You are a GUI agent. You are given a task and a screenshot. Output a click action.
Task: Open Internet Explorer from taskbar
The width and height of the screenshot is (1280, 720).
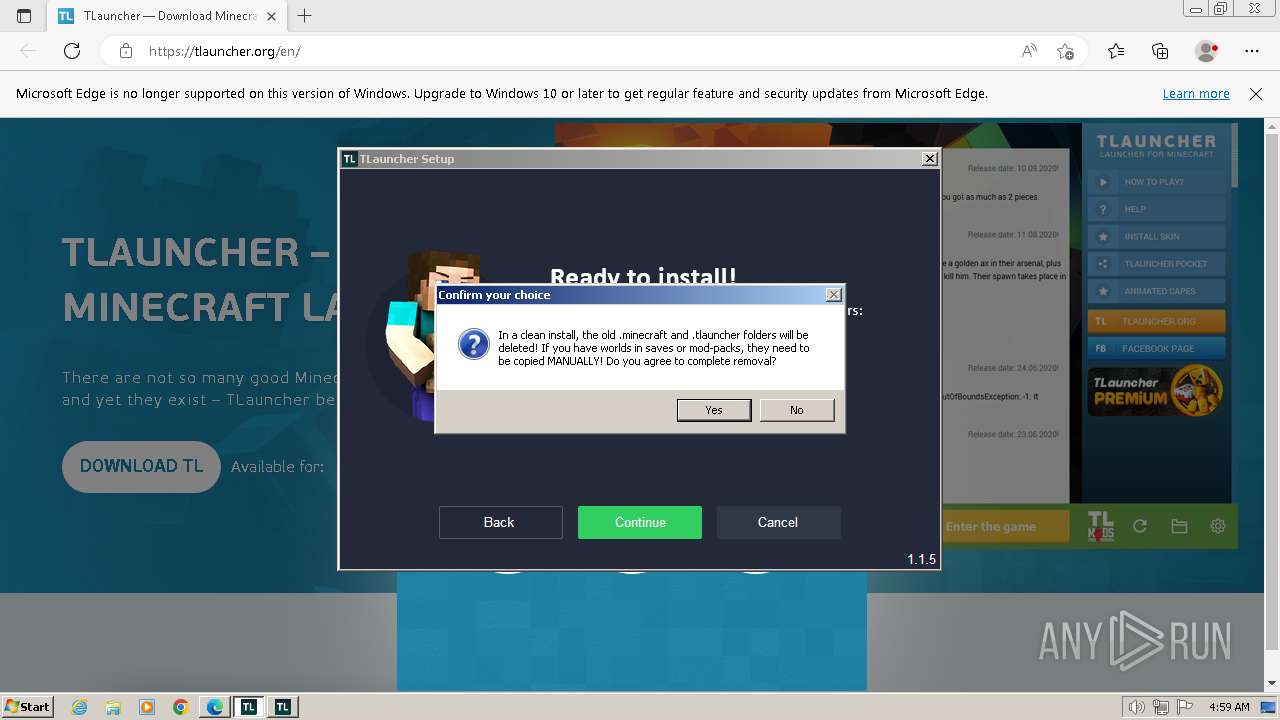(79, 707)
